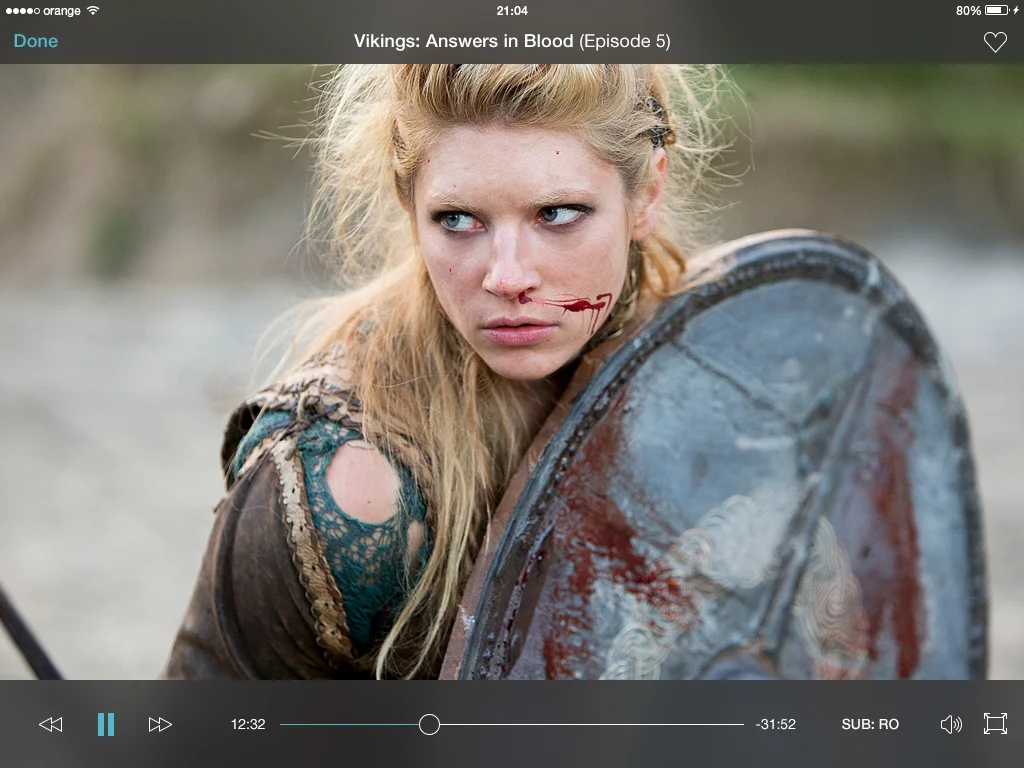This screenshot has width=1024, height=768.
Task: Click the orange carrier label
Action: click(61, 11)
